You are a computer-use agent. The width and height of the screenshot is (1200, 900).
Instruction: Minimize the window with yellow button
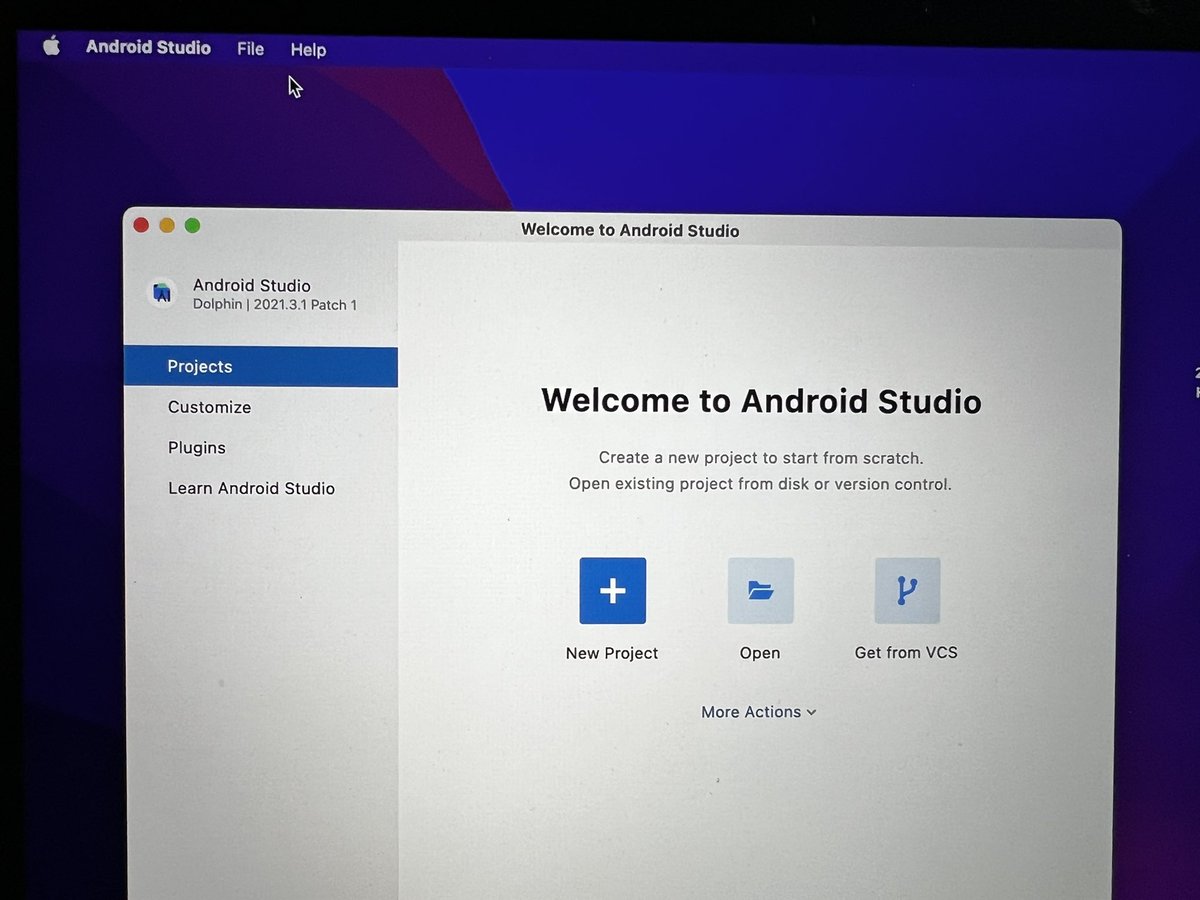coord(167,225)
